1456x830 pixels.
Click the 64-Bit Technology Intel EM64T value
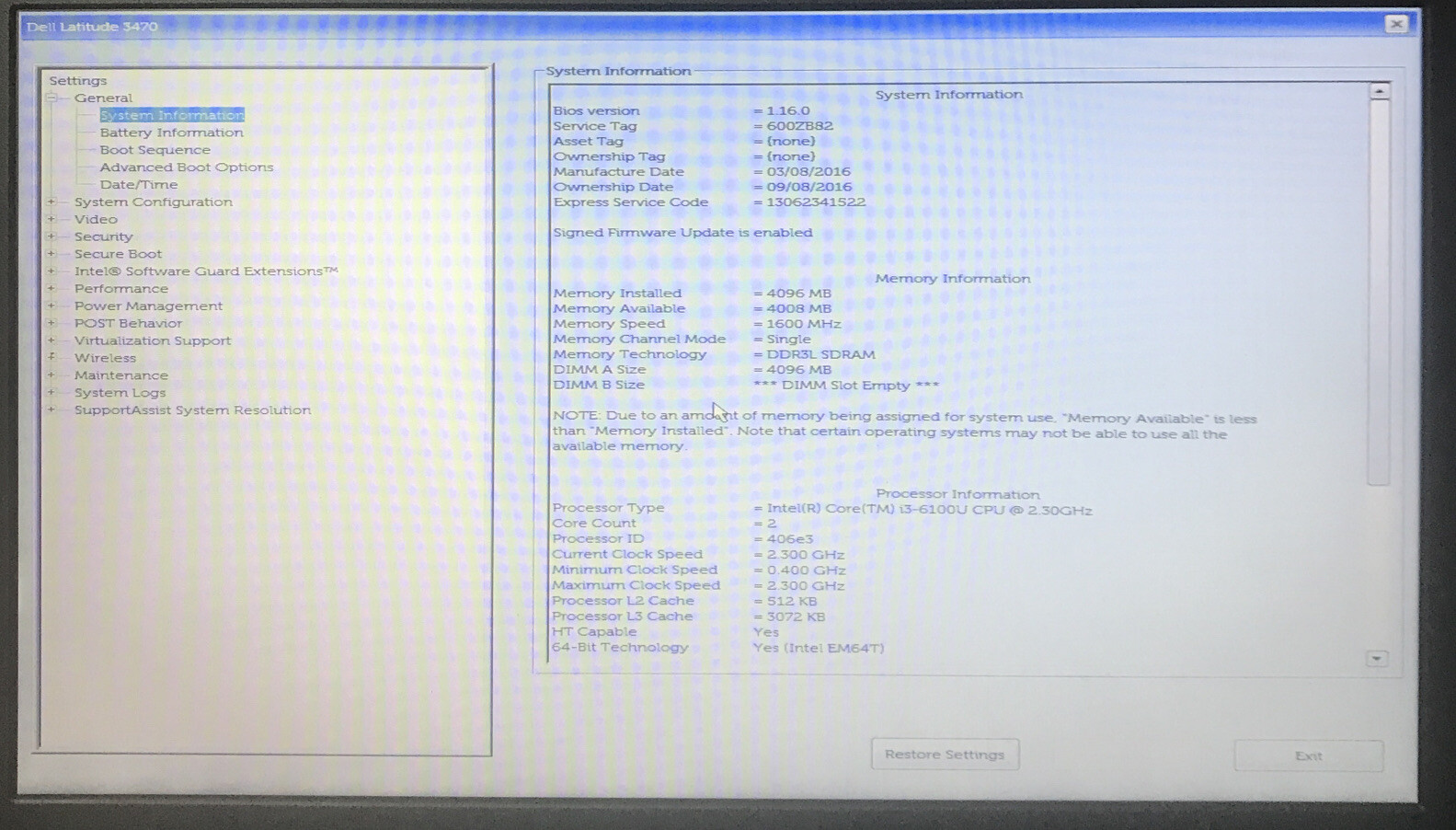[x=818, y=648]
